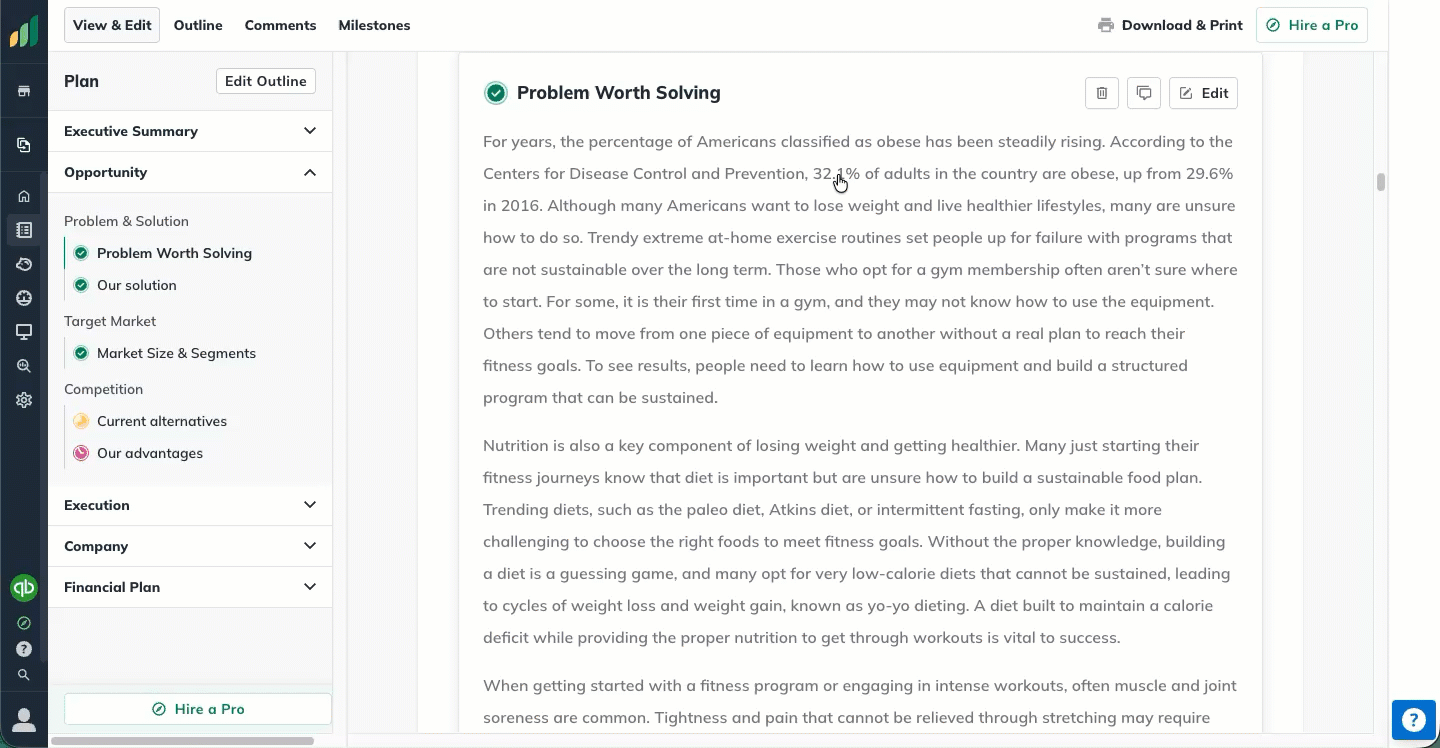Click the Edit Outline button
The width and height of the screenshot is (1440, 748).
pyautogui.click(x=266, y=81)
